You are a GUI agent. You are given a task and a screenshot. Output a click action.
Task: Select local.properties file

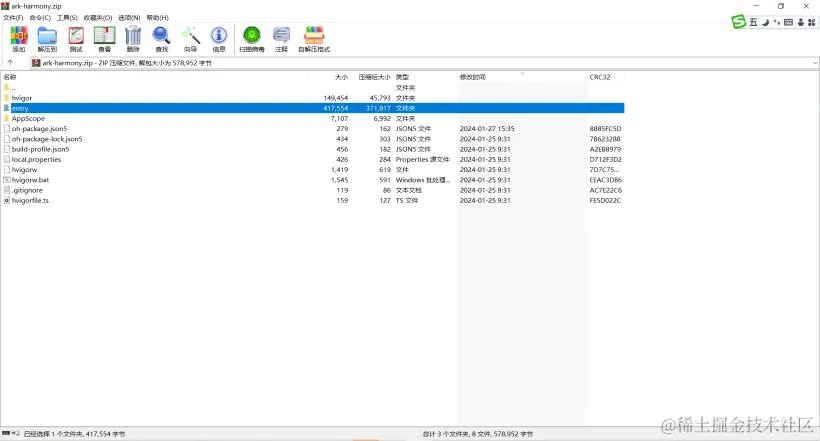36,160
